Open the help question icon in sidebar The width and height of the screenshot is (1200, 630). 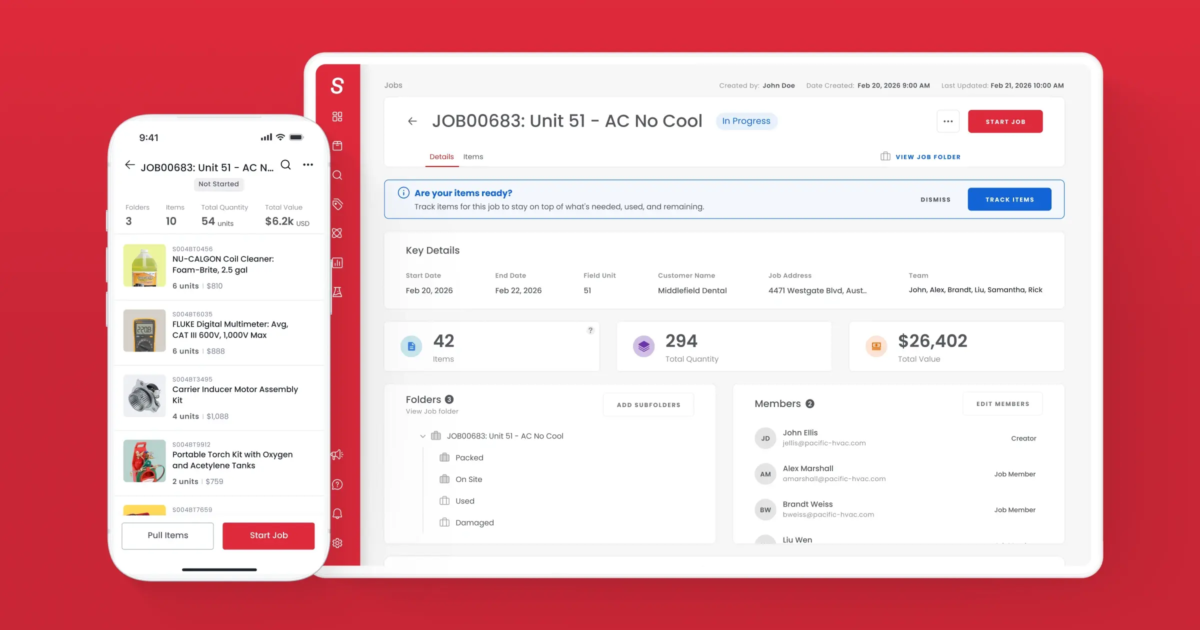(337, 484)
